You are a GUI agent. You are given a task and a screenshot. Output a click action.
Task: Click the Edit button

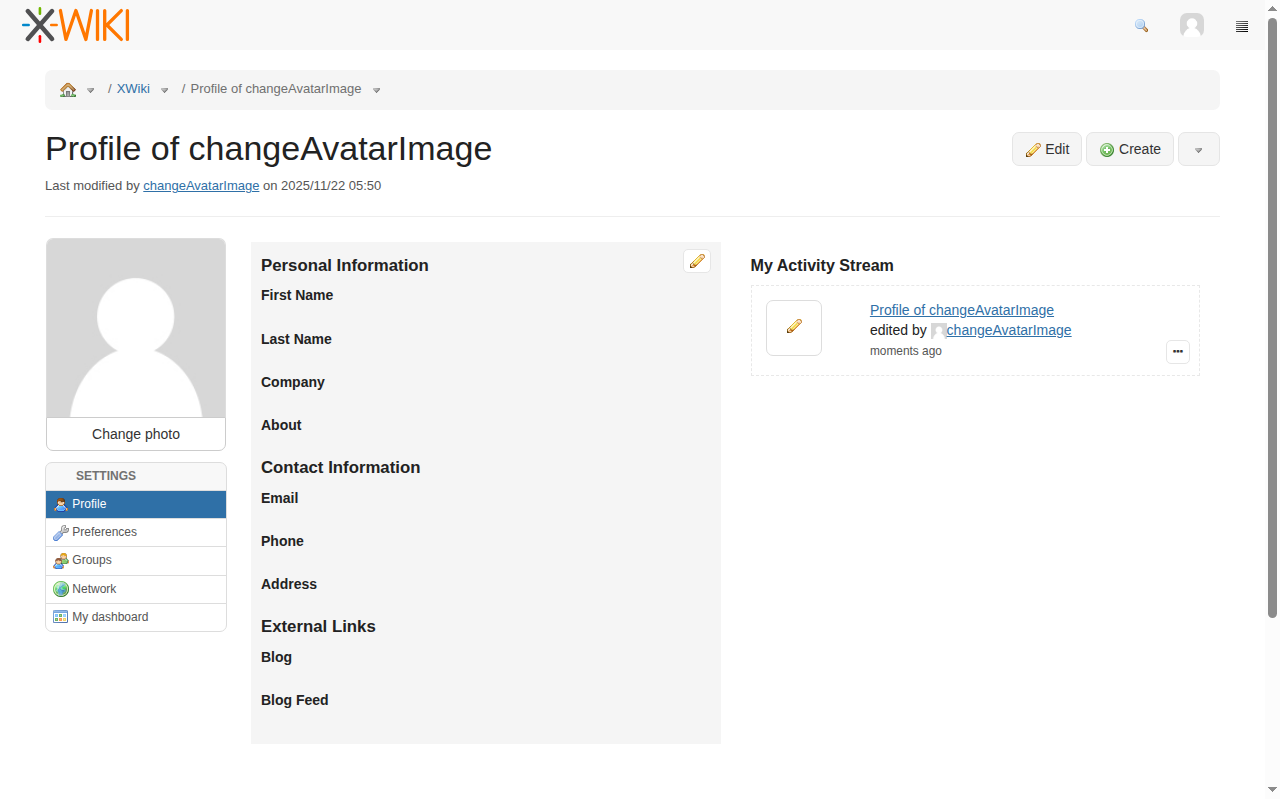pos(1047,149)
